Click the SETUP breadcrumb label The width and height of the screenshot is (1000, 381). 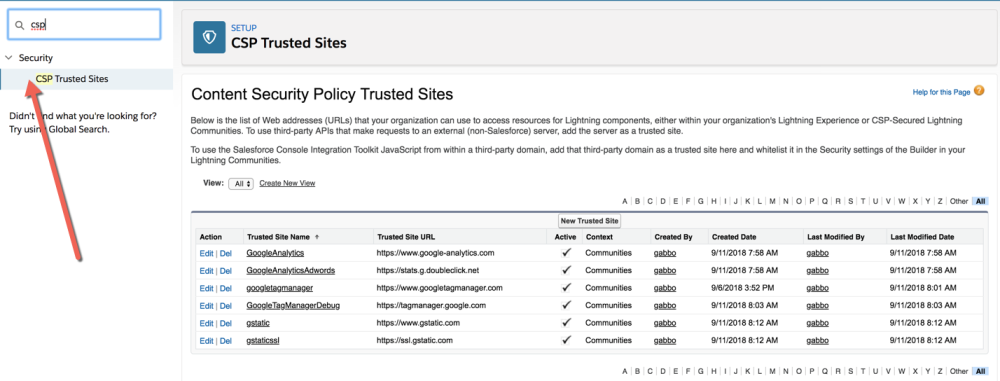coord(244,28)
